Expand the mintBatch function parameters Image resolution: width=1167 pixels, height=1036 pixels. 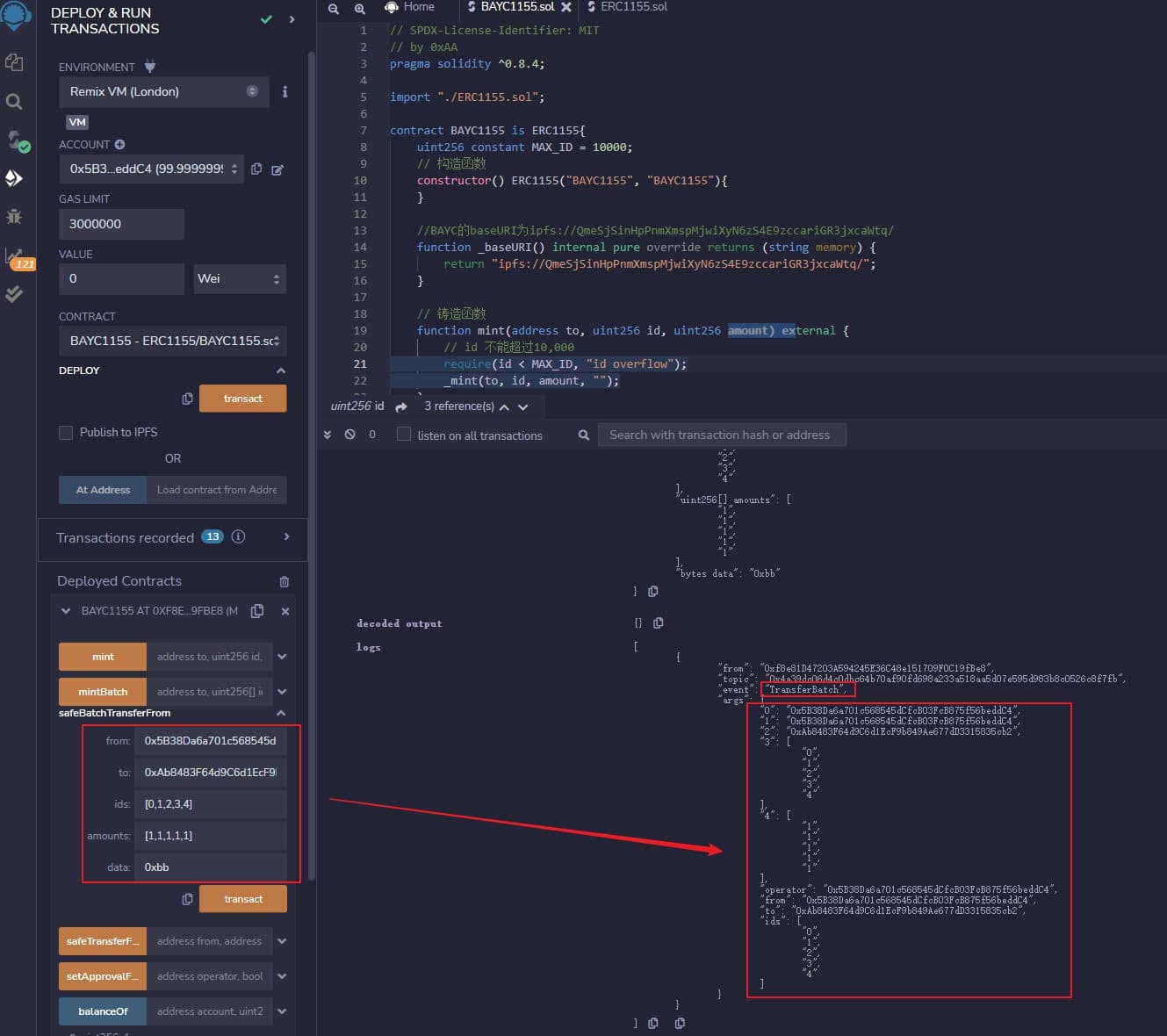click(282, 692)
